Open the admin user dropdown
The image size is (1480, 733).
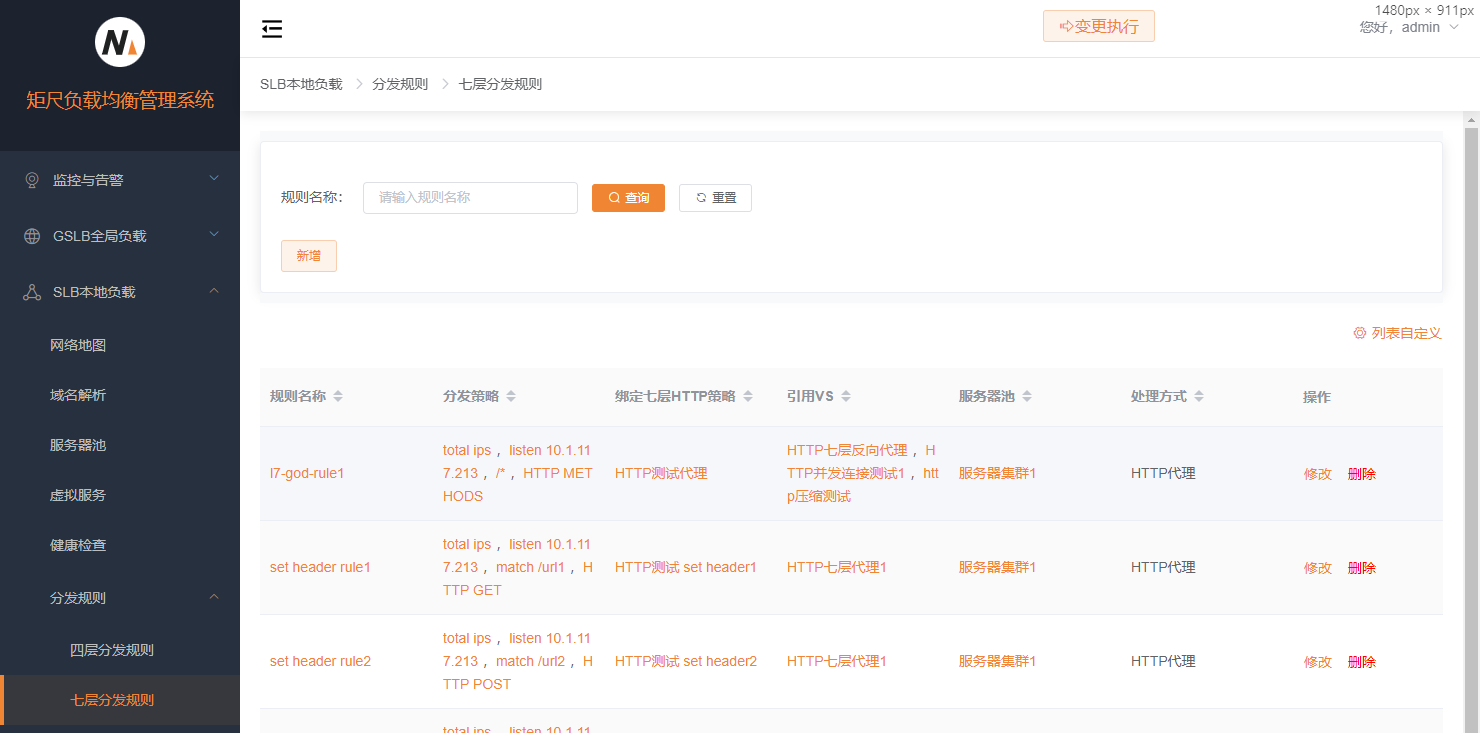coord(1409,28)
